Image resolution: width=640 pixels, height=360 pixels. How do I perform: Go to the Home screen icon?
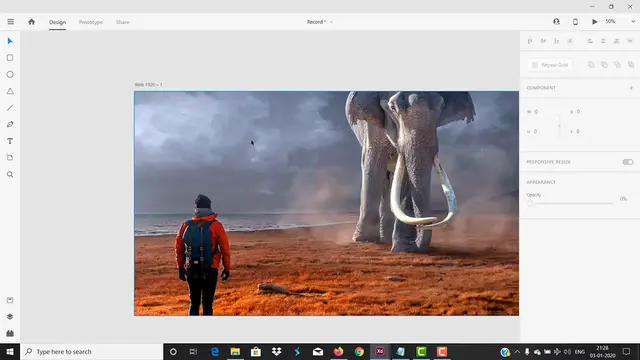coord(31,22)
